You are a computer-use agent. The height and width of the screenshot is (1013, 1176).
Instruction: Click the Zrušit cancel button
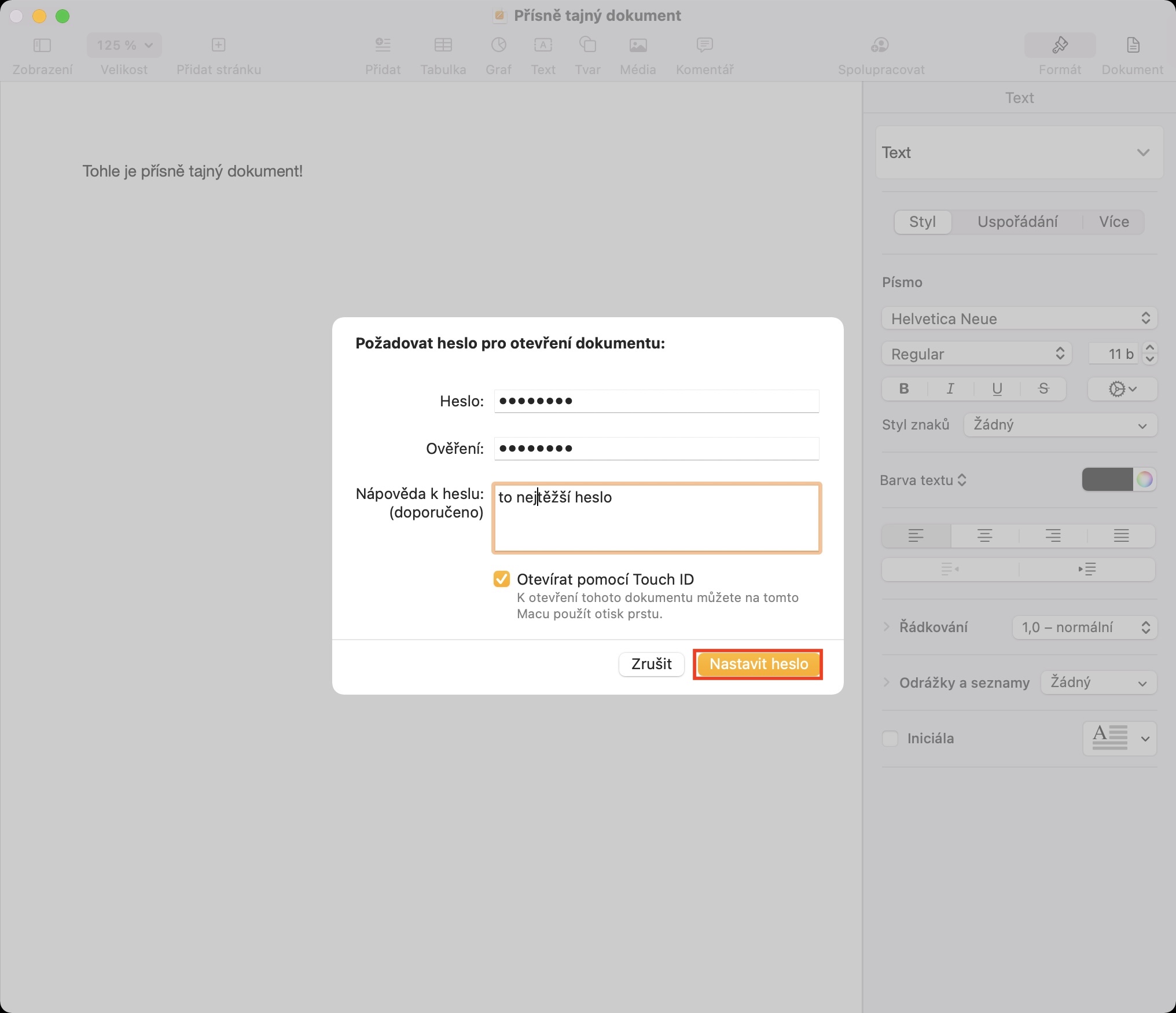651,664
